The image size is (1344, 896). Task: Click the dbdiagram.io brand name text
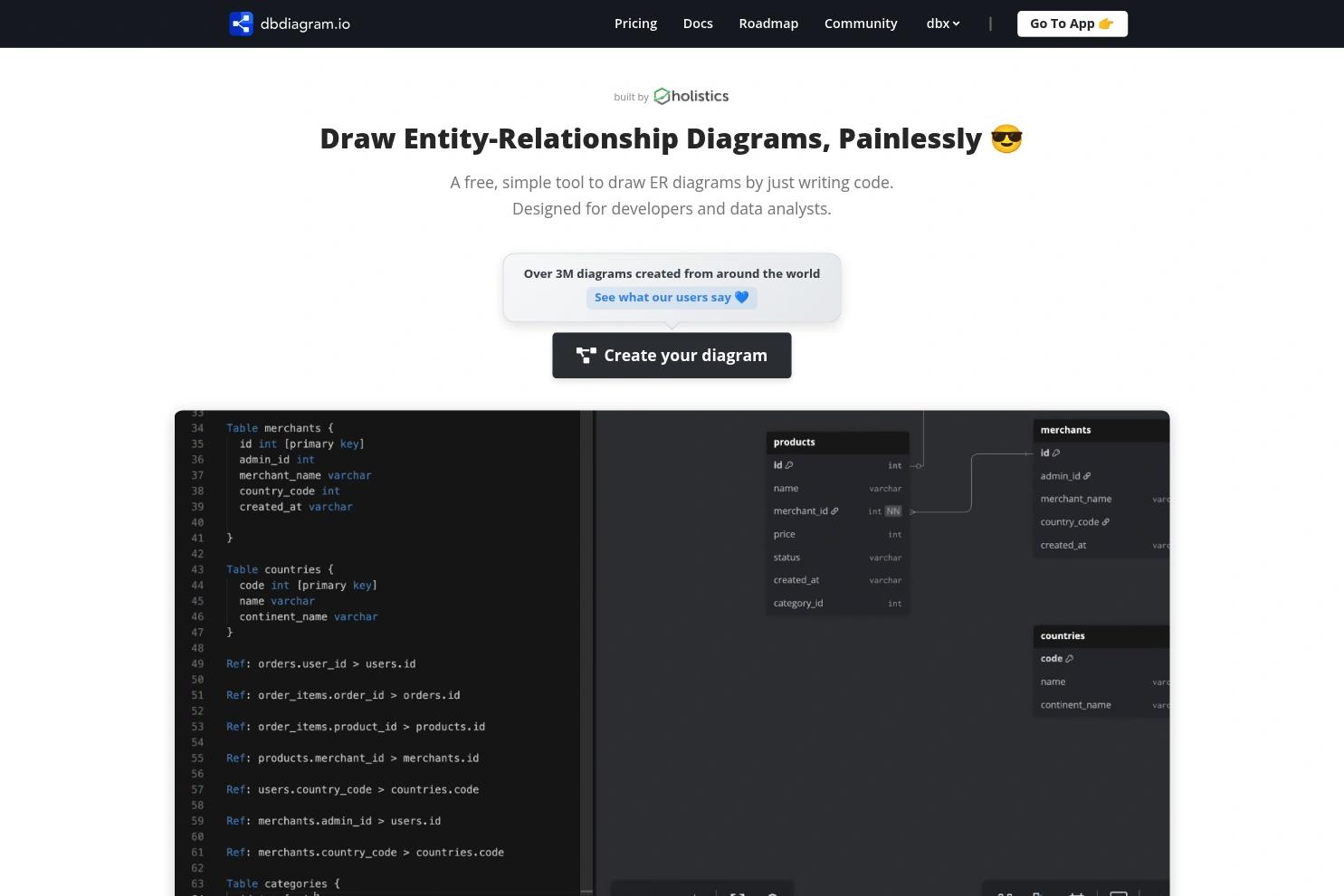click(305, 24)
